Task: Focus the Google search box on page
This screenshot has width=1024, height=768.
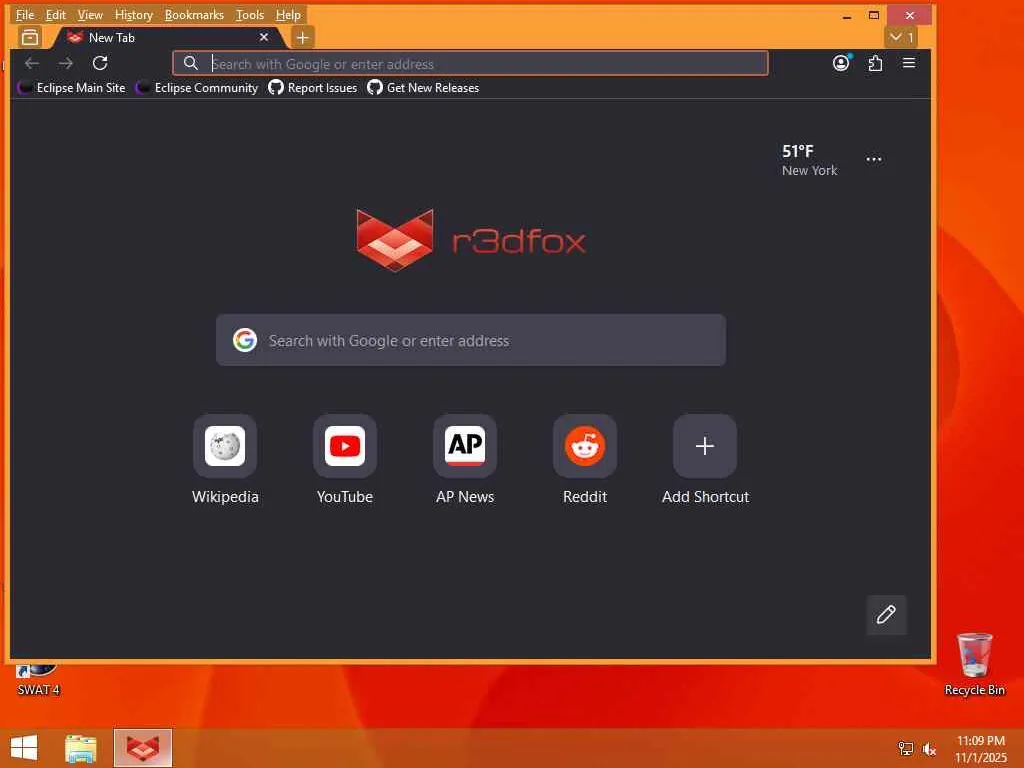Action: click(471, 340)
